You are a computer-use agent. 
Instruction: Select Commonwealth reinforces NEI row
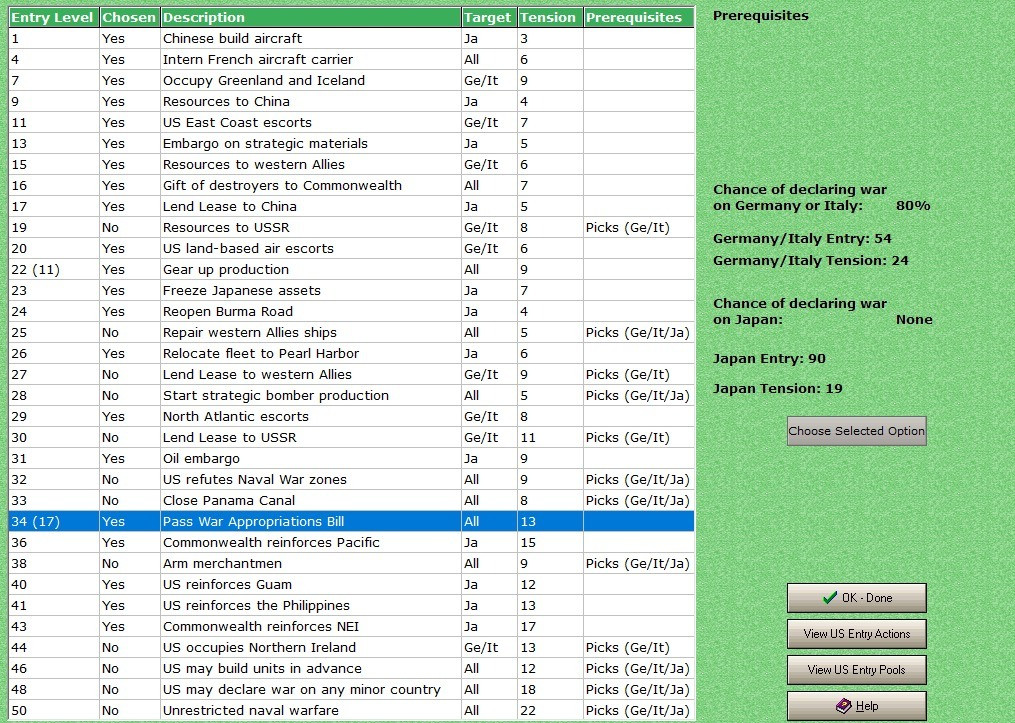351,627
